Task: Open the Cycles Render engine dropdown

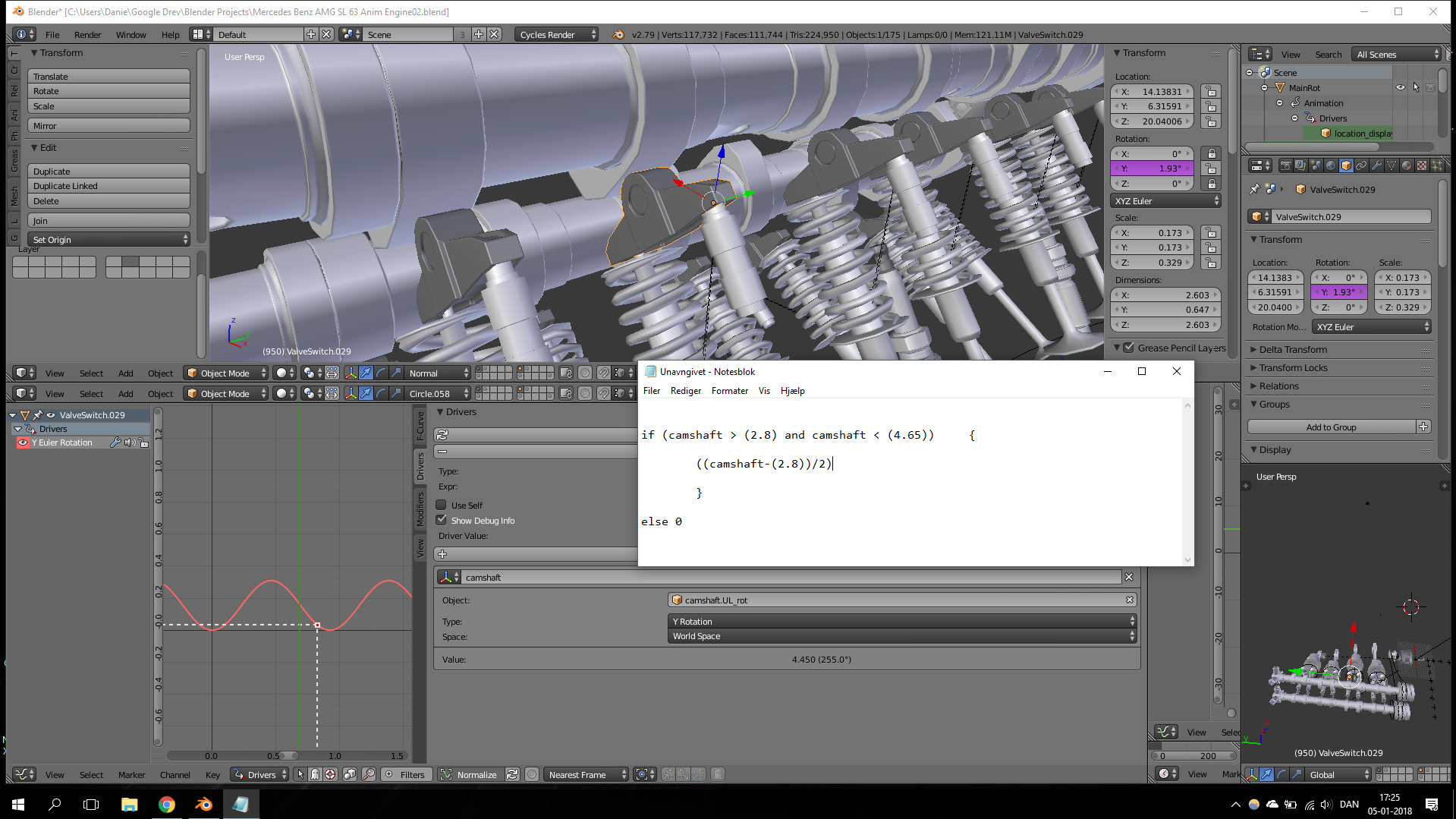Action: click(557, 34)
